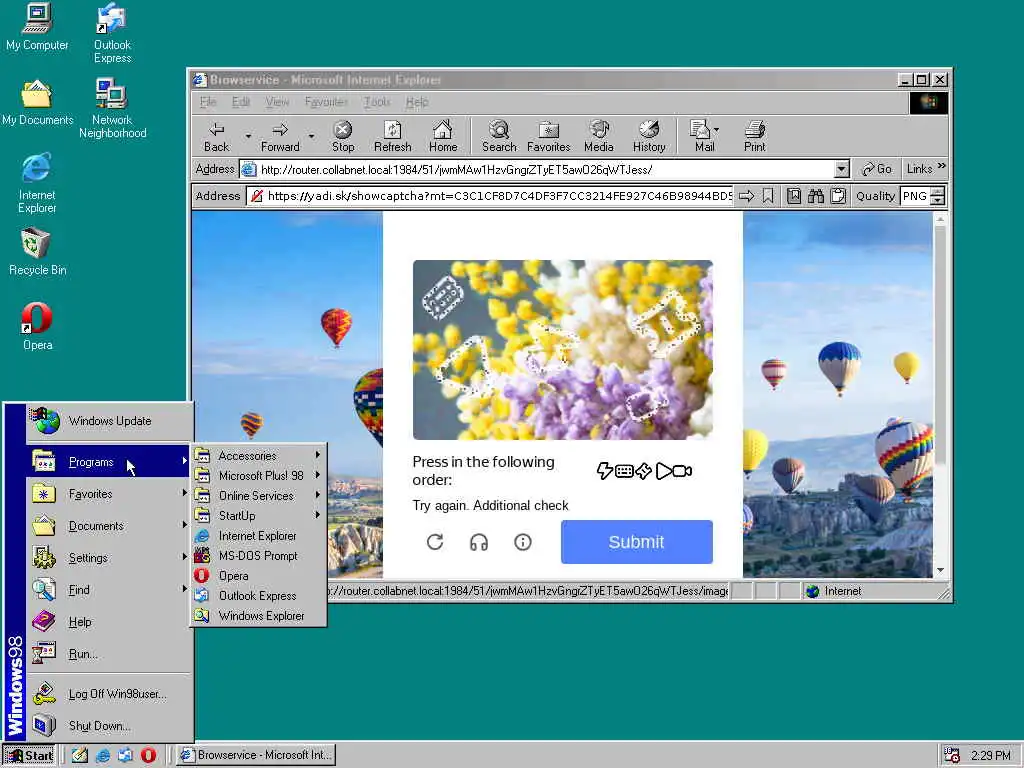
Task: Open the History toolbar button
Action: coord(648,137)
